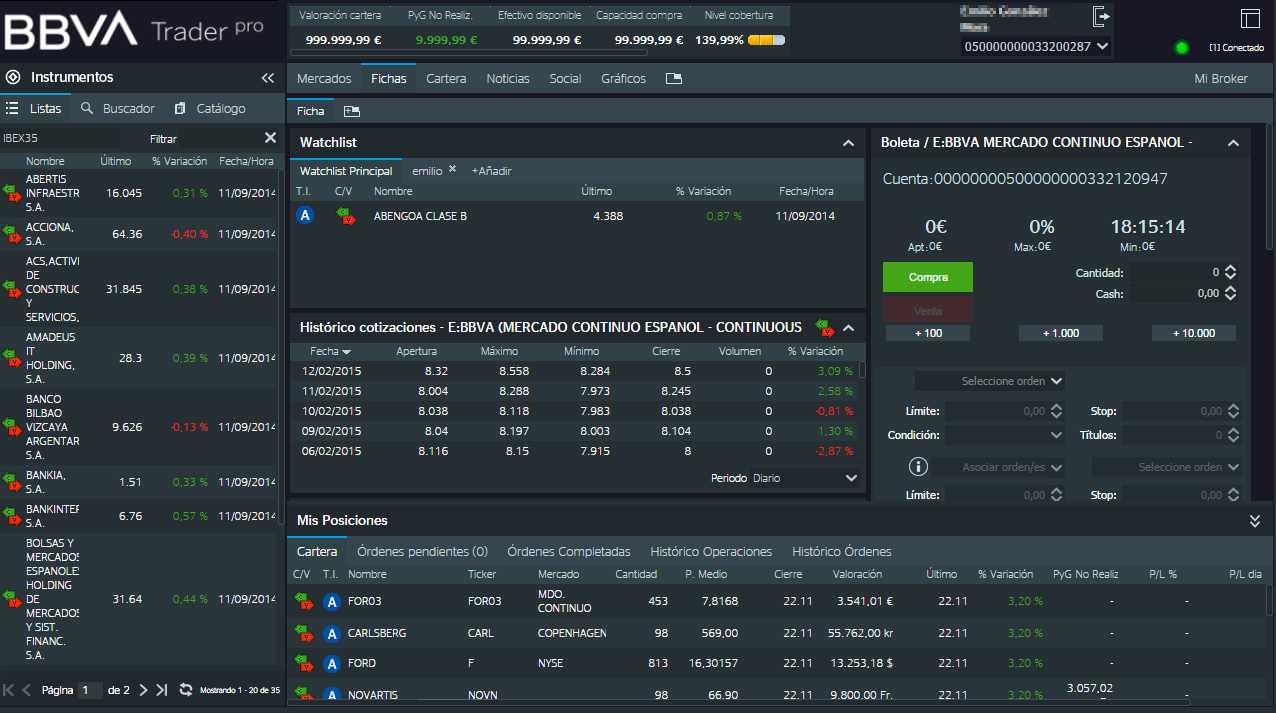
Task: Click the info icon in the Boleta panel
Action: pos(918,467)
